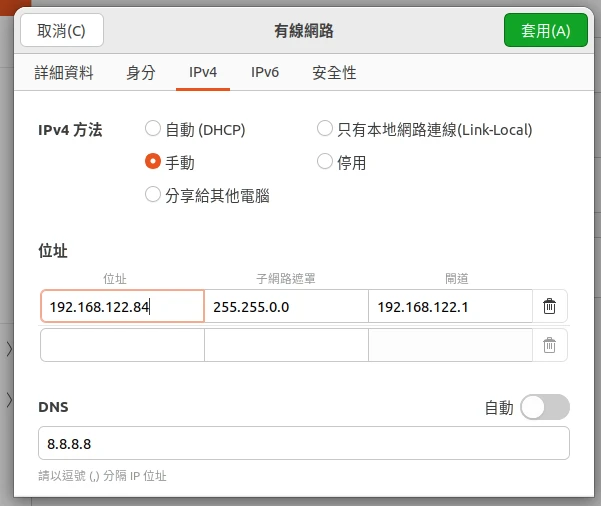Click the green 套用(A) button
Screen dimensions: 601x506
tap(546, 30)
